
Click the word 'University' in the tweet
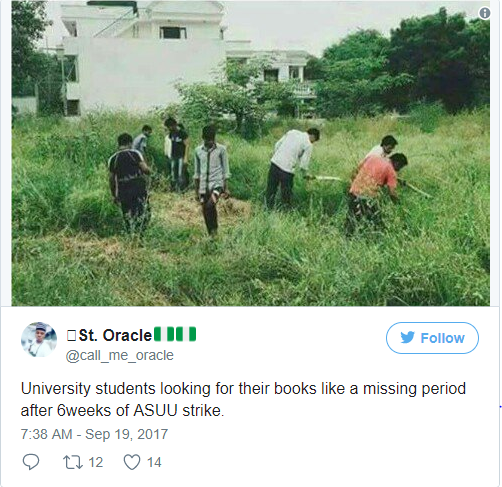point(56,389)
